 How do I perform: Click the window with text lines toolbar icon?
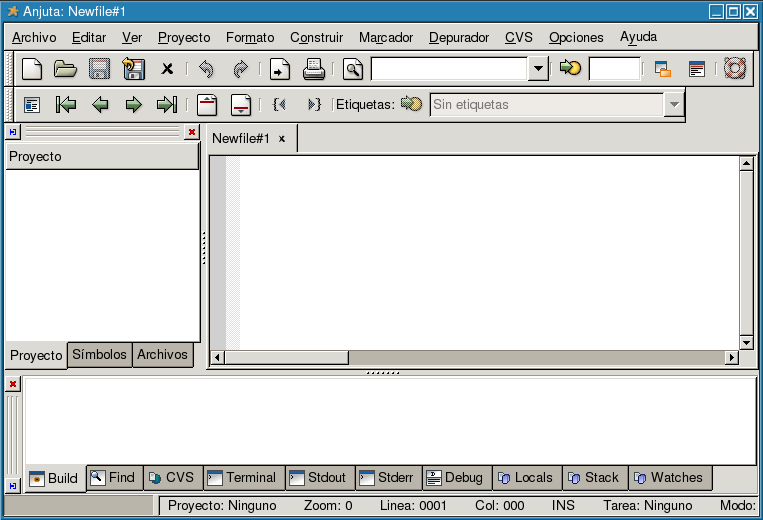coord(697,69)
